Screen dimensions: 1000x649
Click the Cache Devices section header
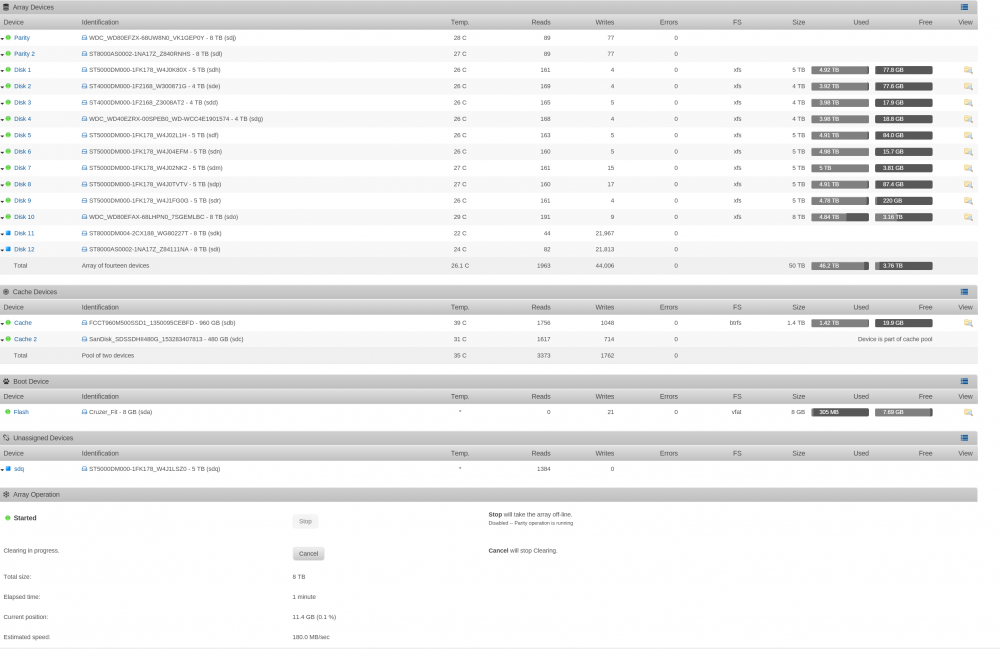(489, 291)
